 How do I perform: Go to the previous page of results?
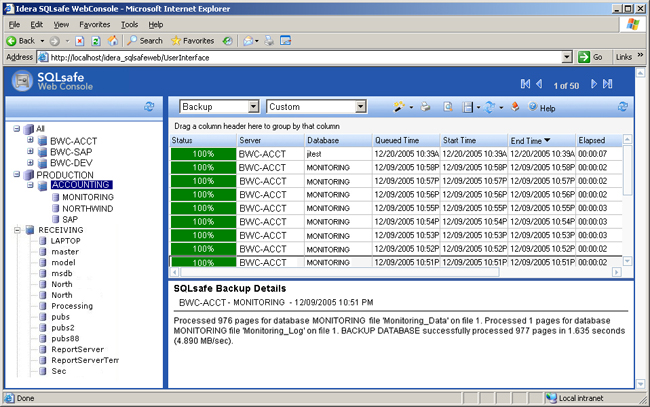pyautogui.click(x=539, y=84)
